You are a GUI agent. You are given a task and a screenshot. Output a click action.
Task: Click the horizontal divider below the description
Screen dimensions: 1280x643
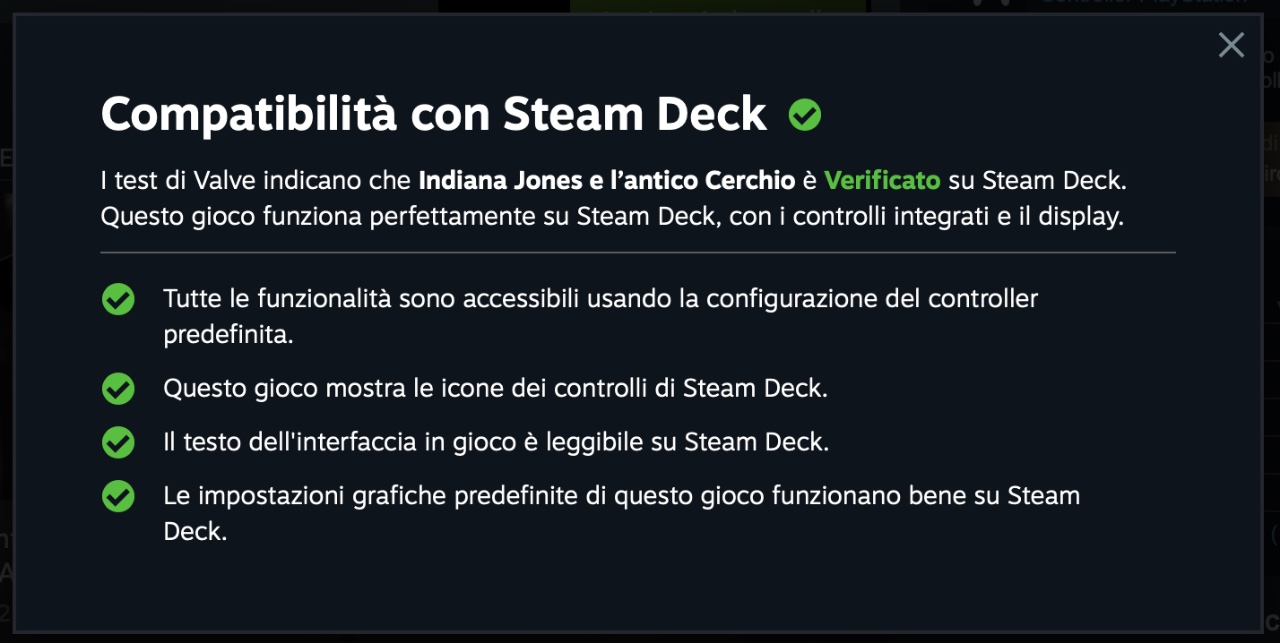[x=638, y=253]
